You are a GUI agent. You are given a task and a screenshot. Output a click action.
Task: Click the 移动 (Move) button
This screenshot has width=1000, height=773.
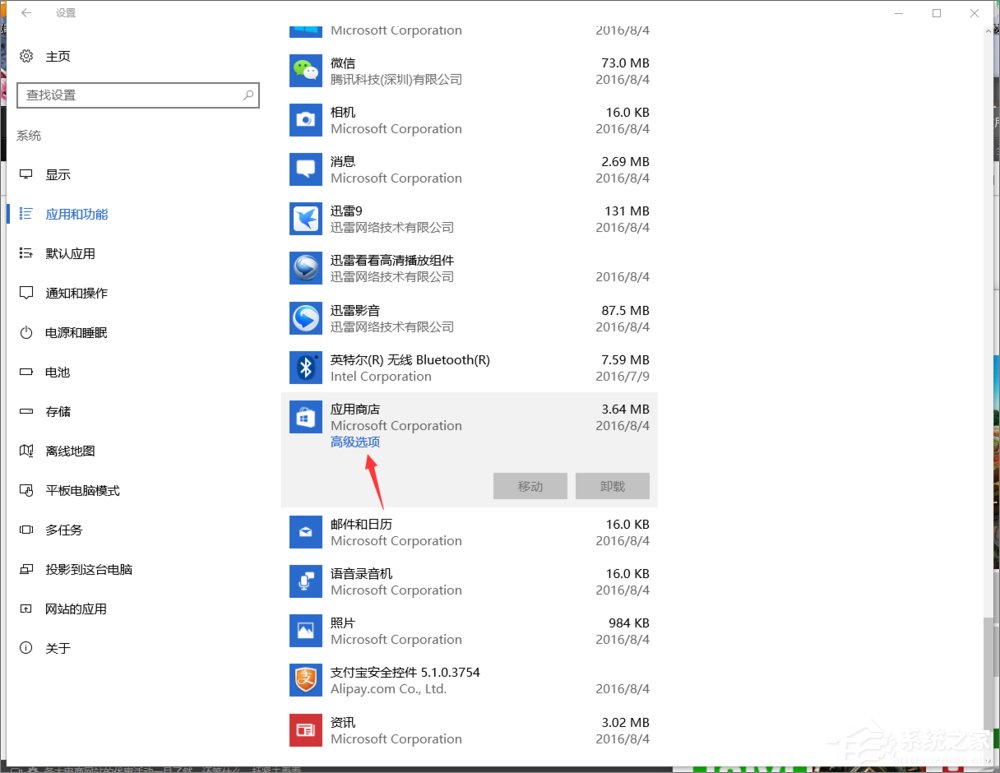click(529, 486)
